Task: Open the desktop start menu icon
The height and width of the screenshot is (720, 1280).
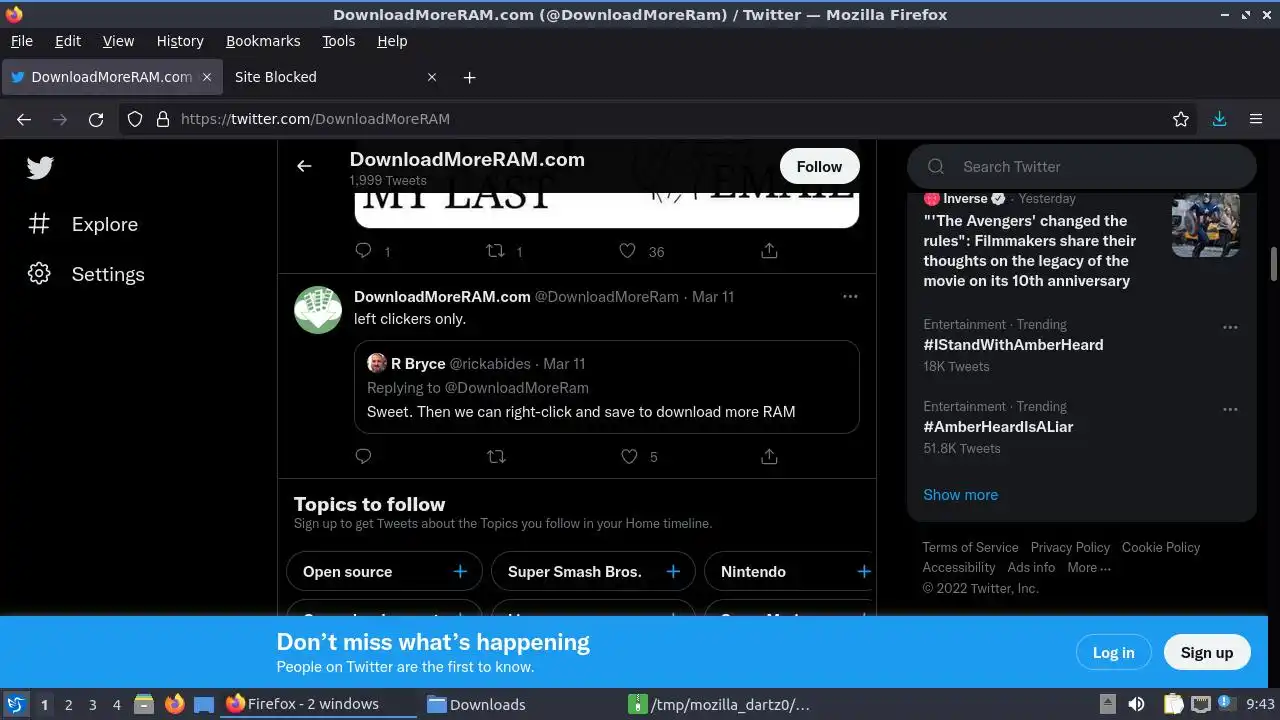Action: click(x=15, y=705)
